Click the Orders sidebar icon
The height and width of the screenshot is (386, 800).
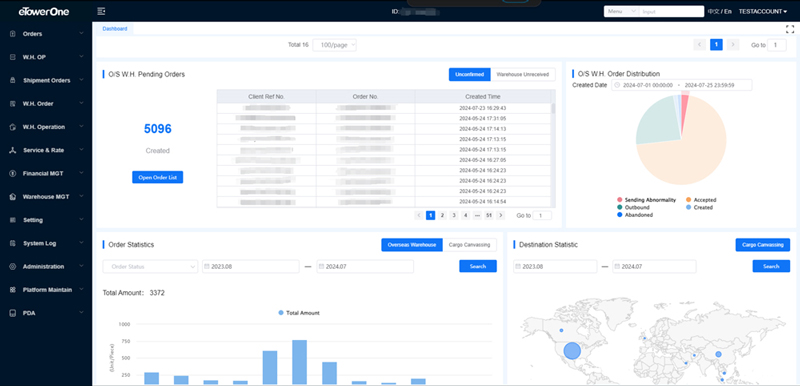coord(13,34)
